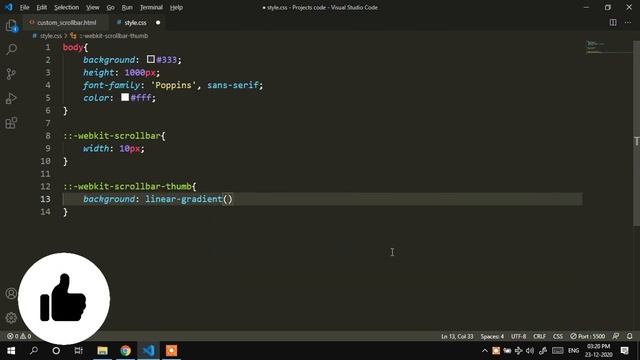
Task: Change indentation via Spaces: 4
Action: coord(492,336)
